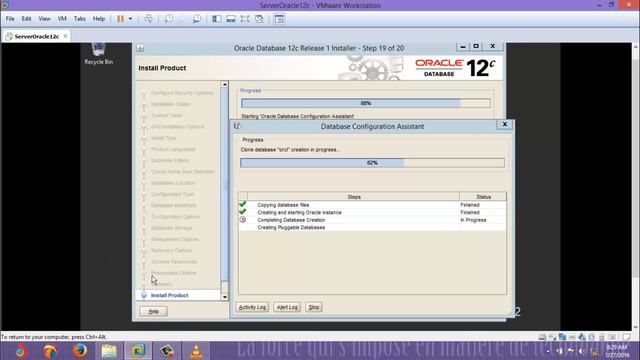Close the ServerOracle12c tab
Screen dimensions: 640x360
(x=65, y=36)
